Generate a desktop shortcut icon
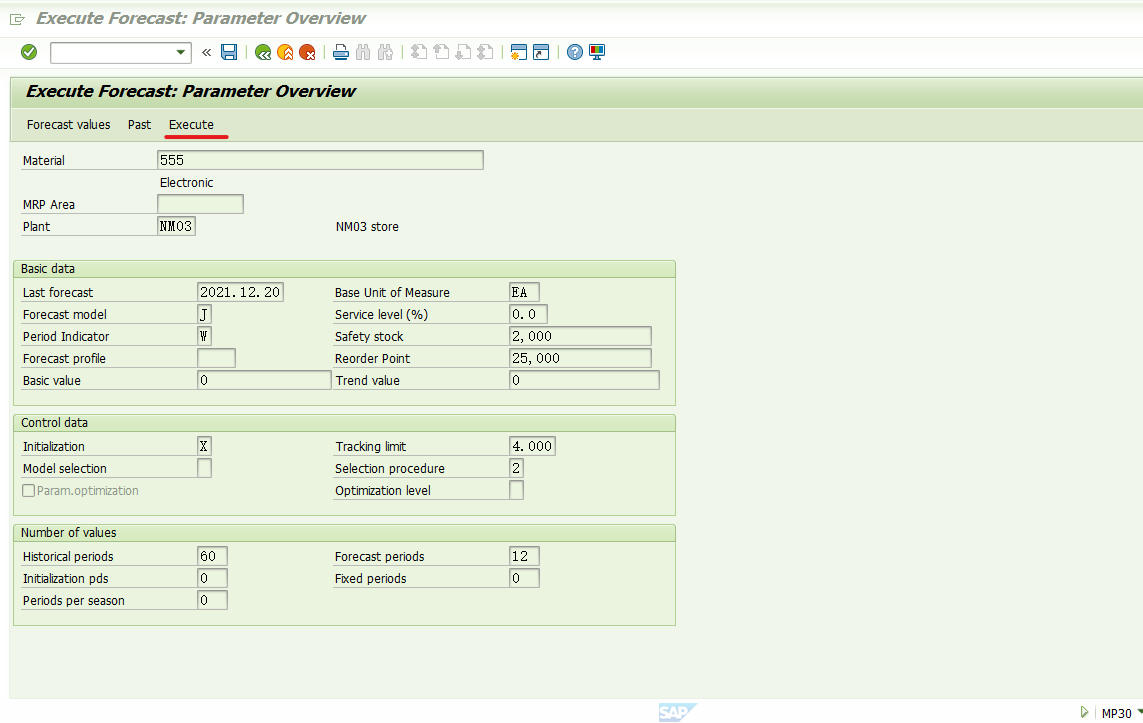 540,52
